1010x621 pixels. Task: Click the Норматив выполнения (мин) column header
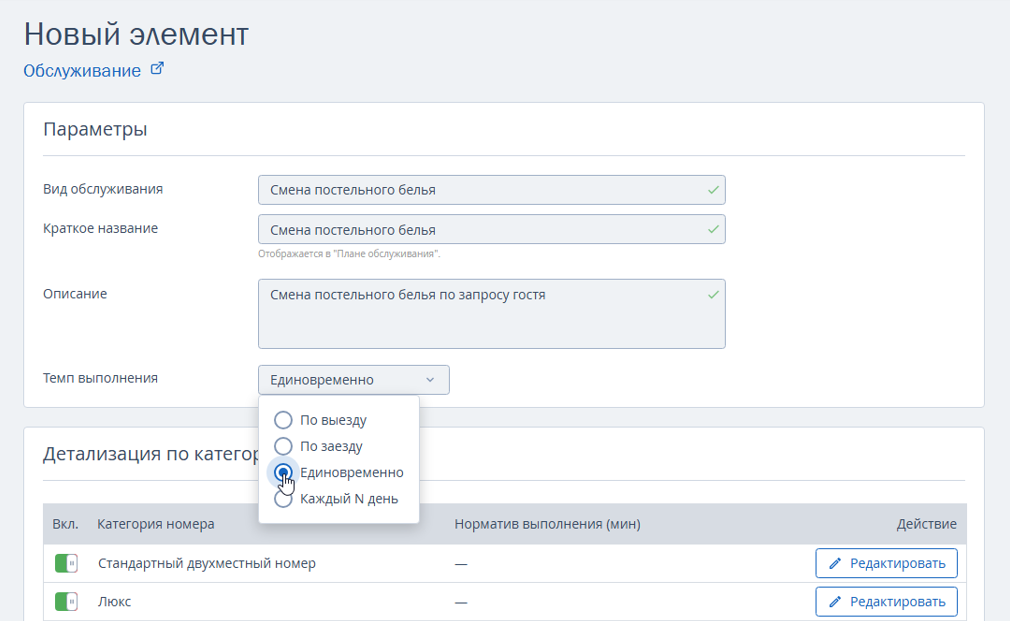[x=548, y=524]
